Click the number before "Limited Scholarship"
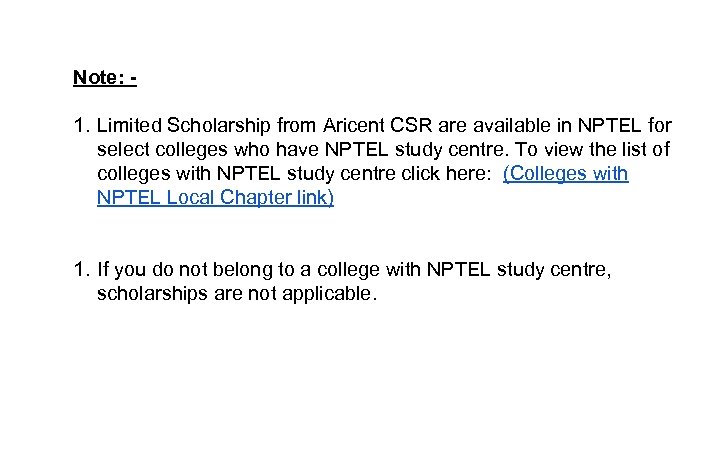This screenshot has height=450, width=720. click(x=80, y=126)
